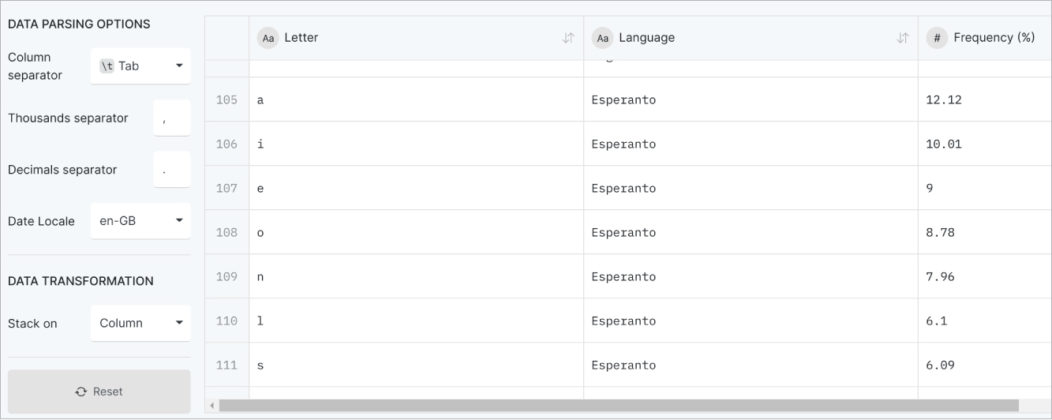Click the Language column text-type icon
Image resolution: width=1052 pixels, height=420 pixels.
pyautogui.click(x=602, y=38)
